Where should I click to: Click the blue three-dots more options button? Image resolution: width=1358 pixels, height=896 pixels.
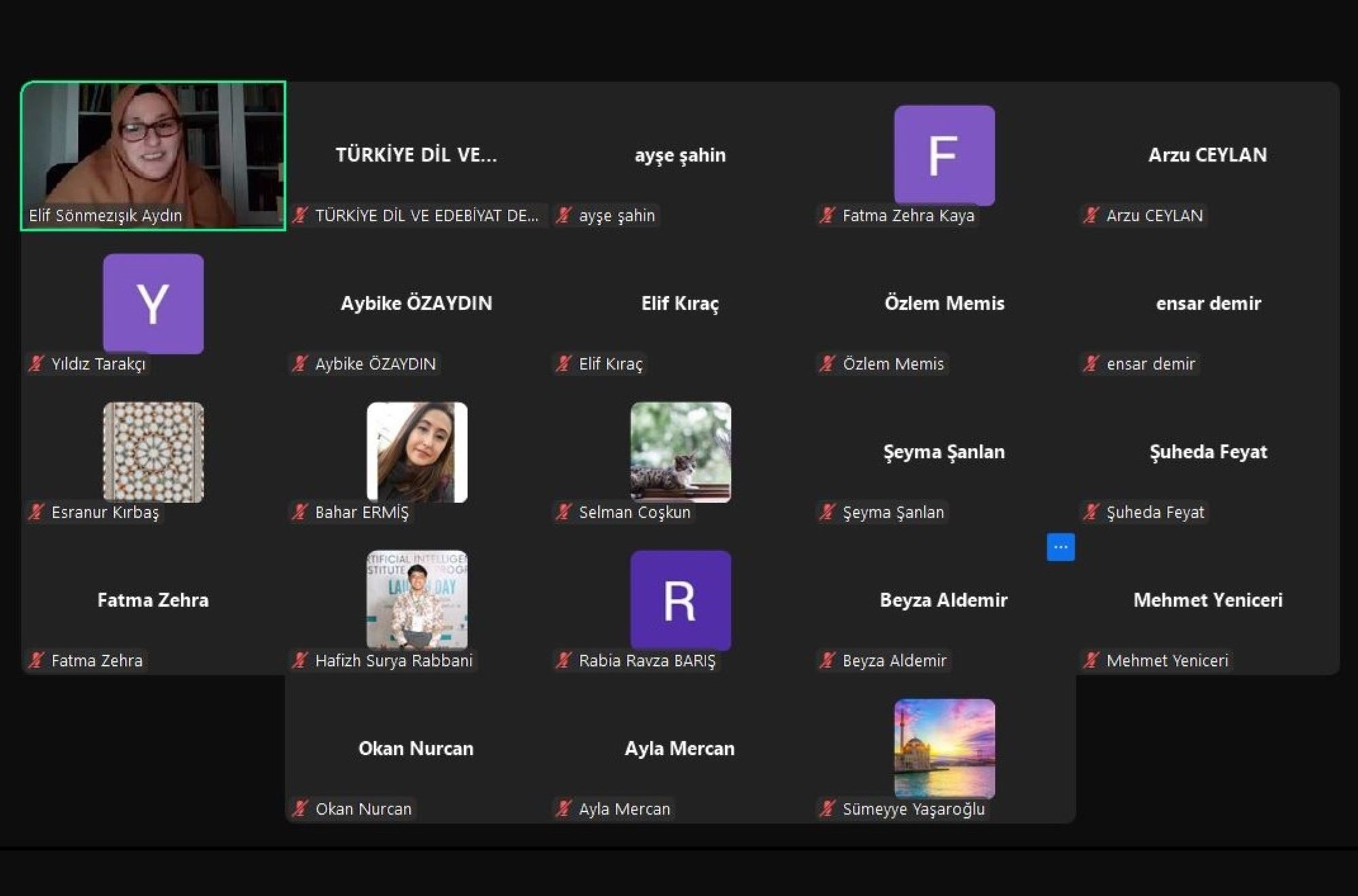click(x=1061, y=547)
